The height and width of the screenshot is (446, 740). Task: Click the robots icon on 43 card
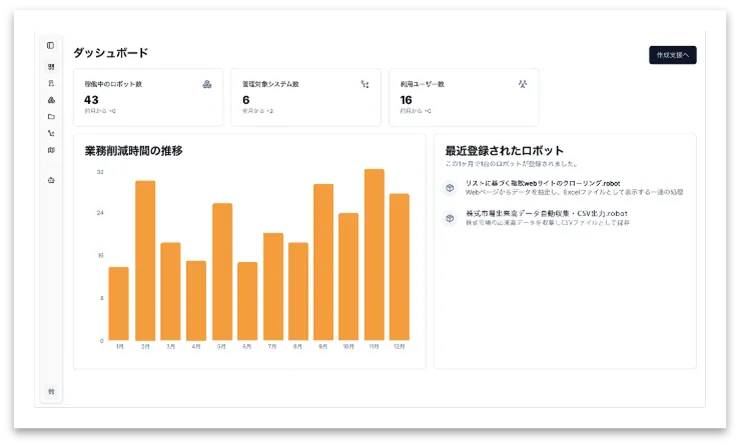click(x=207, y=85)
